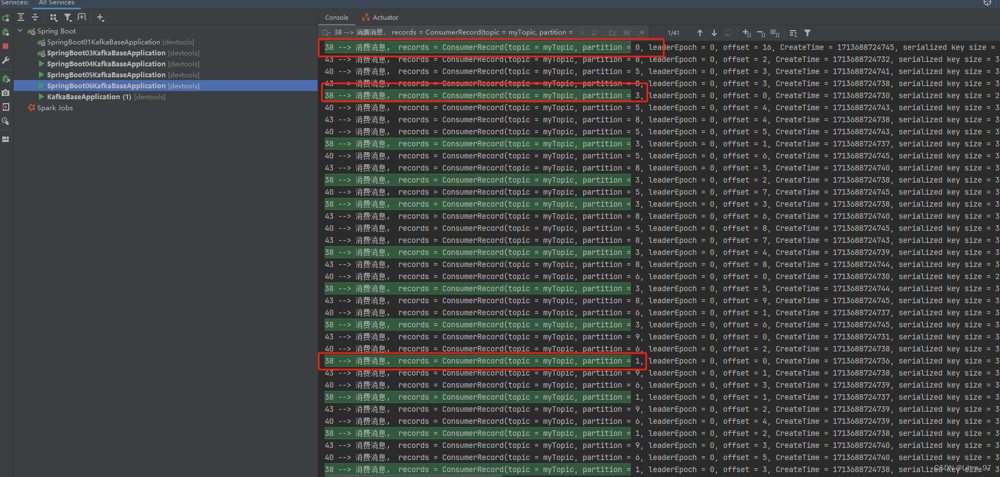The width and height of the screenshot is (1000, 477).
Task: Click Add Selection for Next Occurrence icon
Action: pos(747,33)
